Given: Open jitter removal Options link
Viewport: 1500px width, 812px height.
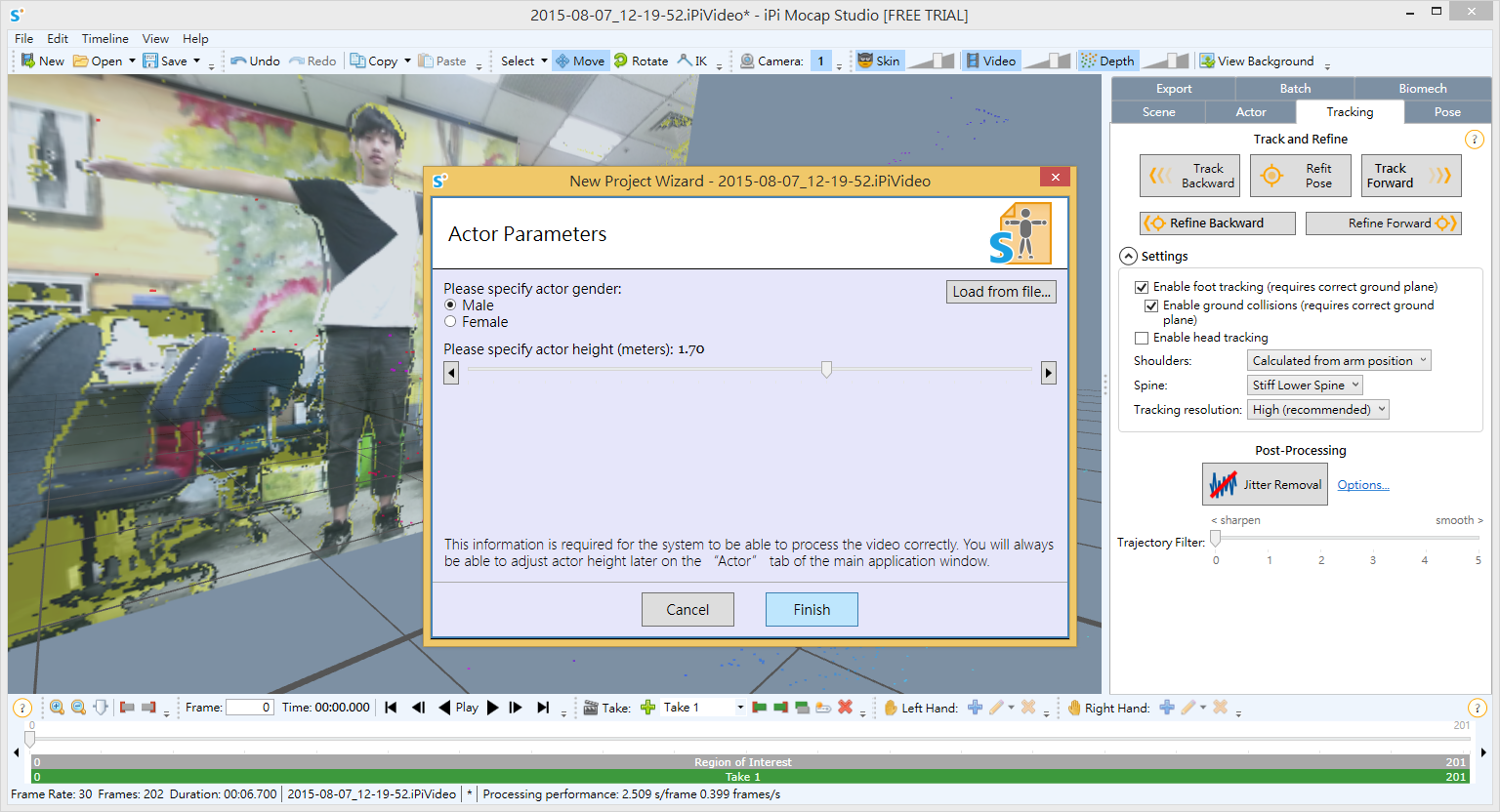Looking at the screenshot, I should tap(1362, 485).
